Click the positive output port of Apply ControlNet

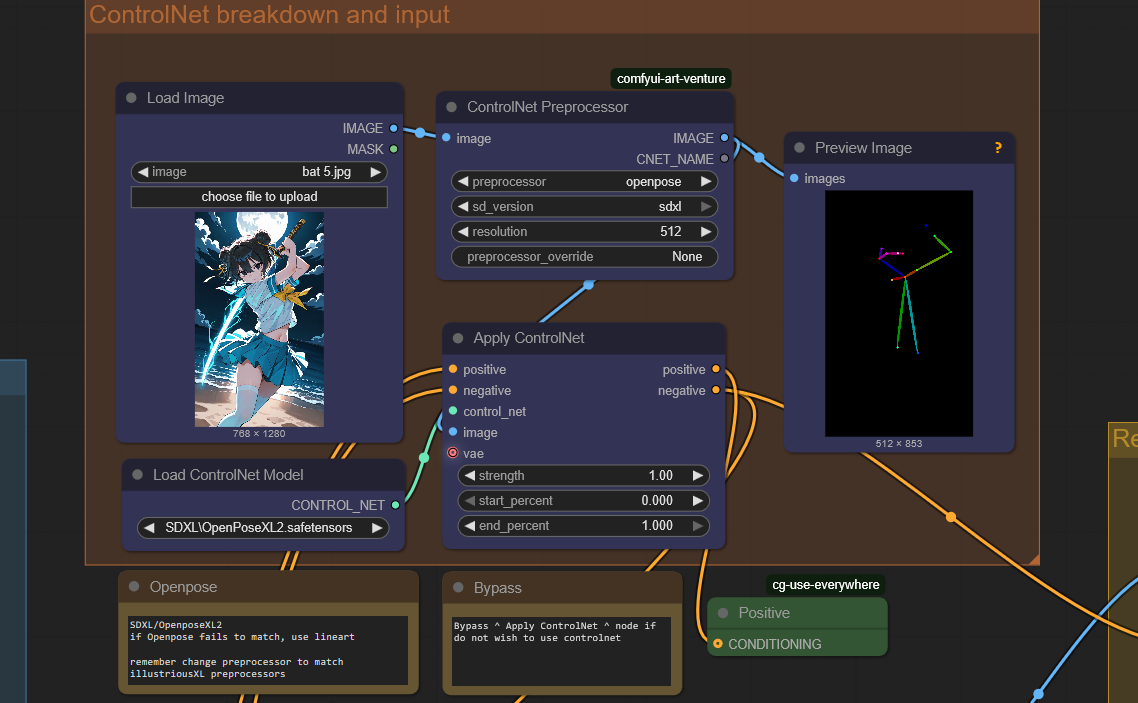[x=716, y=369]
